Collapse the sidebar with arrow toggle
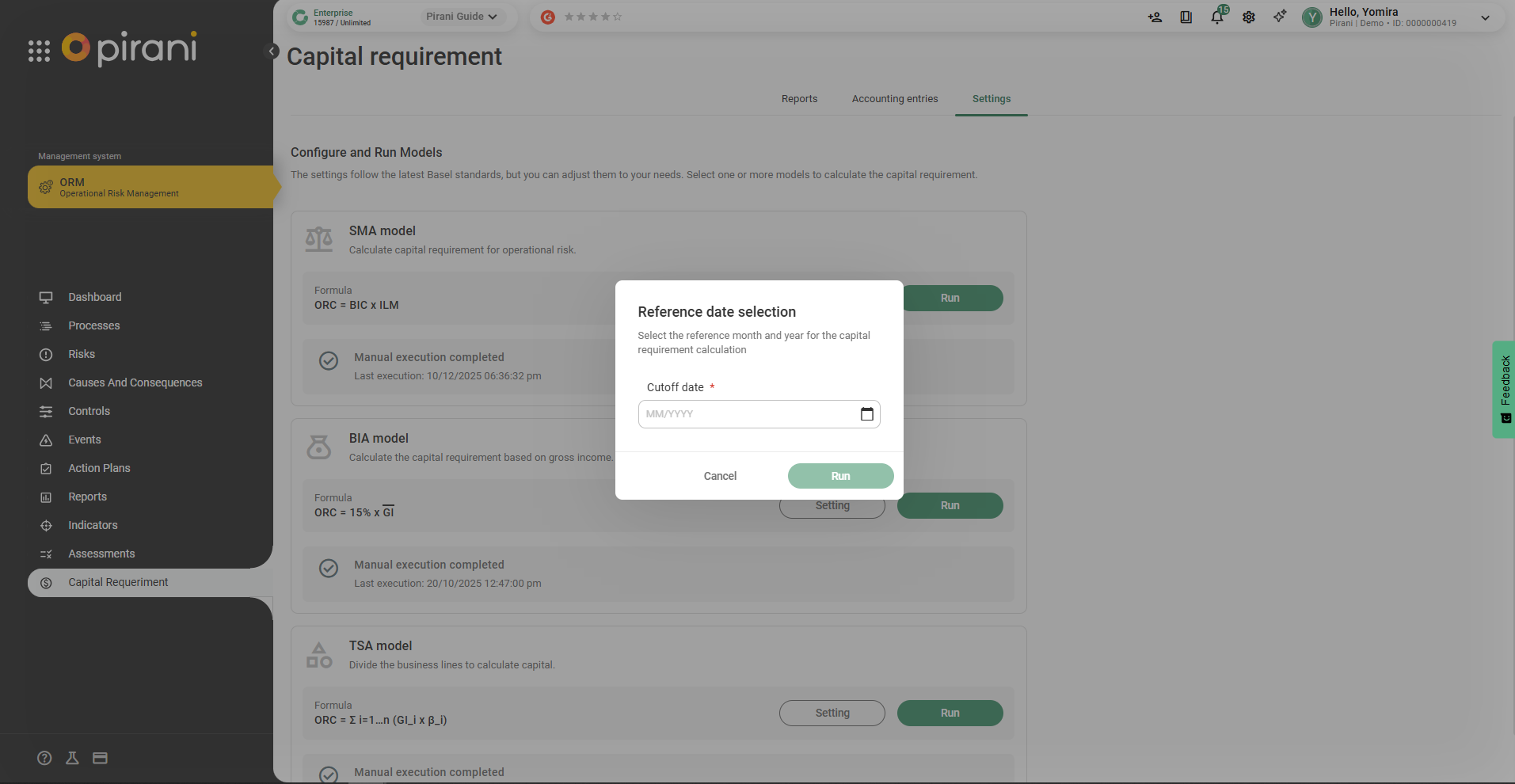 pyautogui.click(x=272, y=51)
